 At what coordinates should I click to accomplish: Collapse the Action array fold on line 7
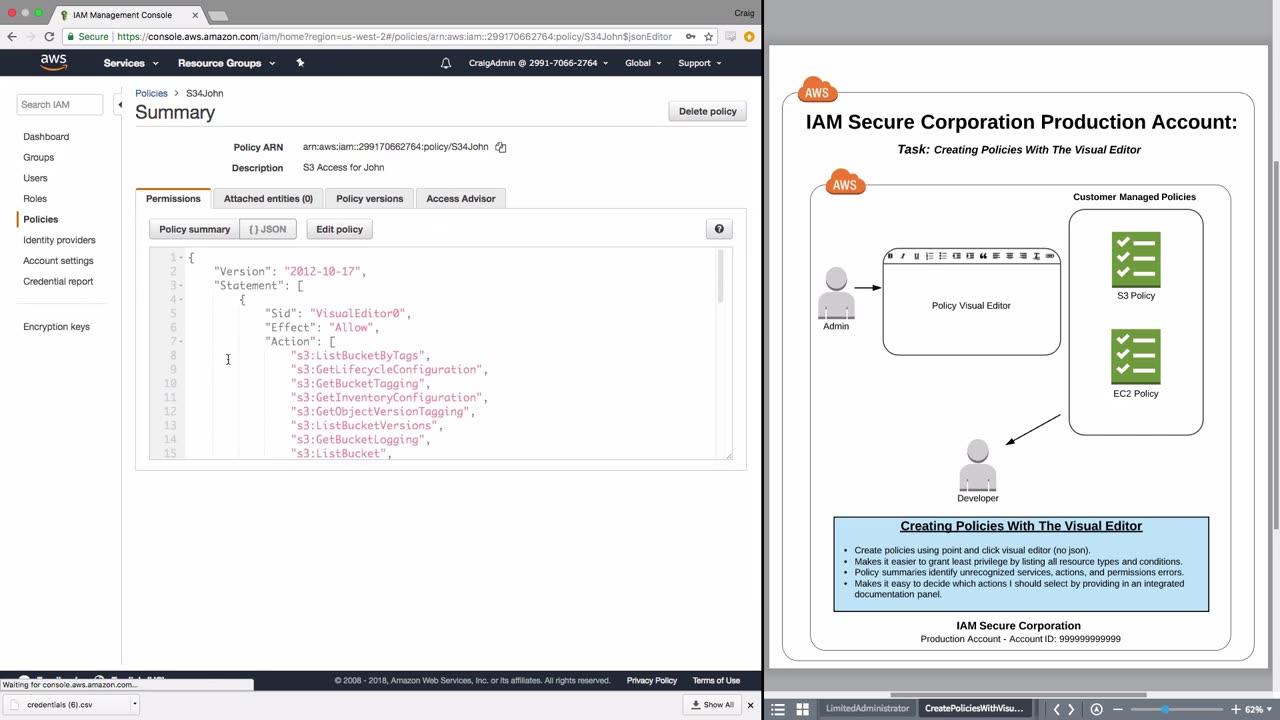coord(181,342)
